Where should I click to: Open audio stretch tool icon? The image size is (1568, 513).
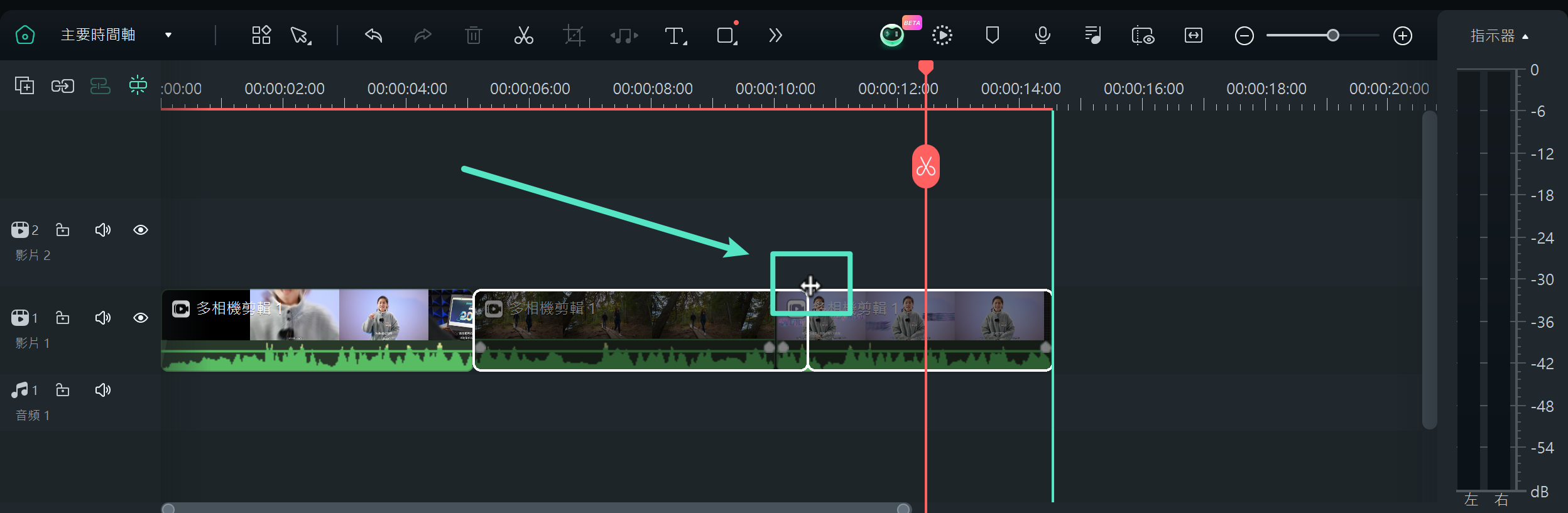pos(624,36)
